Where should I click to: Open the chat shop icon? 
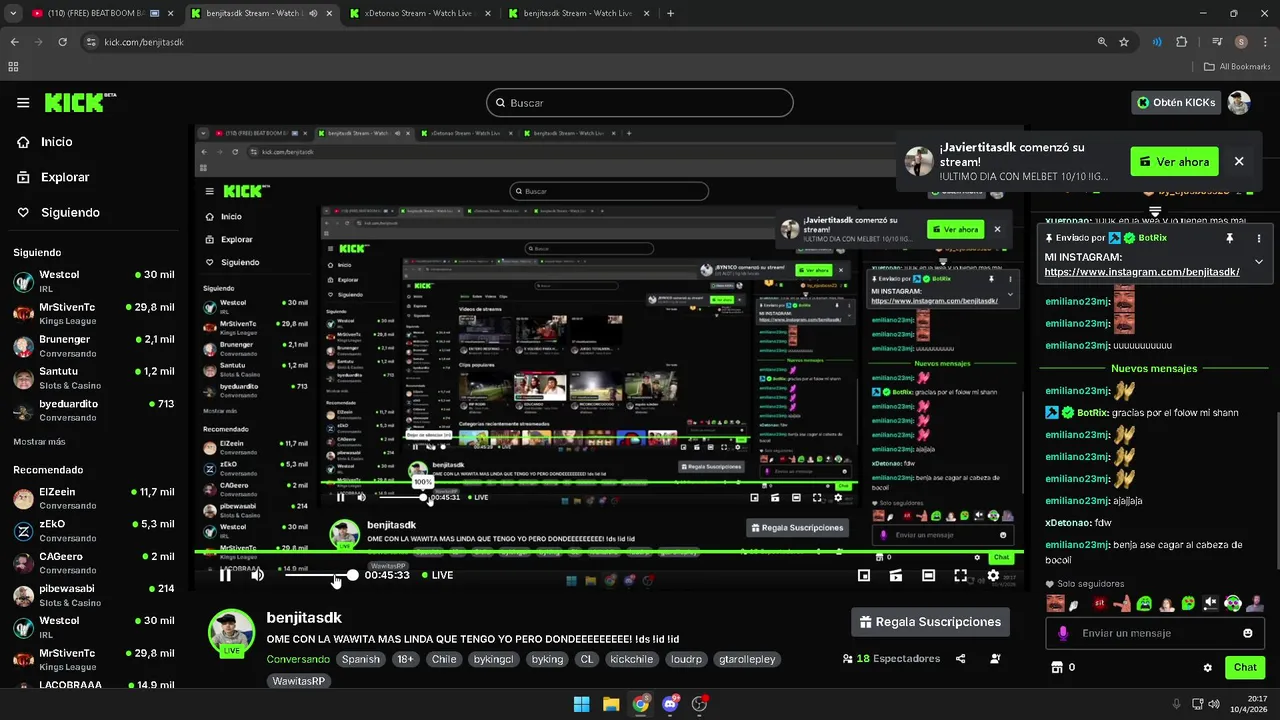pyautogui.click(x=1055, y=667)
